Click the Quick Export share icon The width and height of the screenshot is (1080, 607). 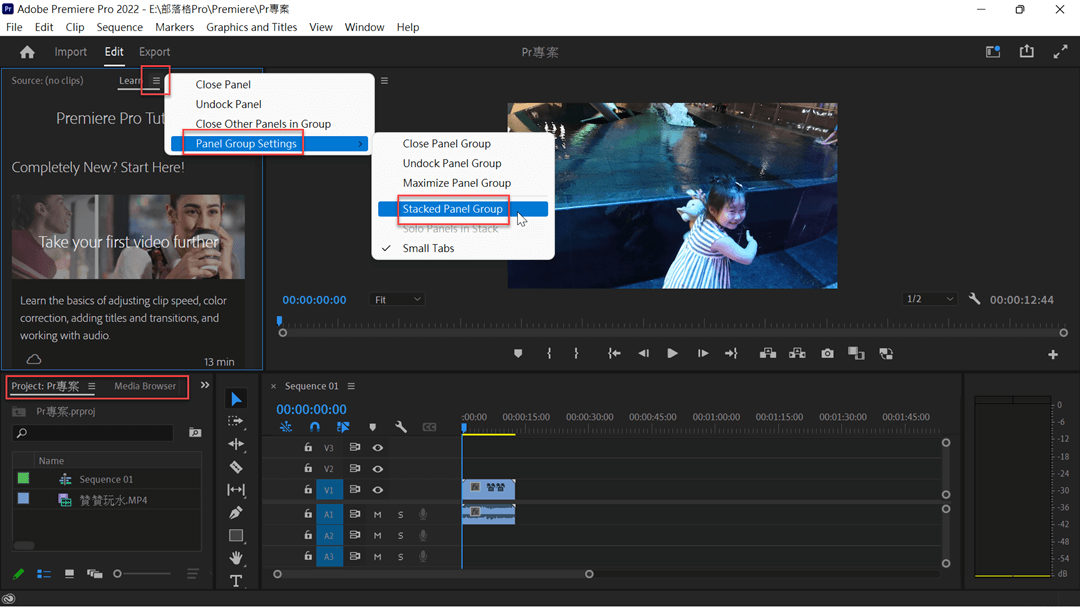click(1026, 52)
